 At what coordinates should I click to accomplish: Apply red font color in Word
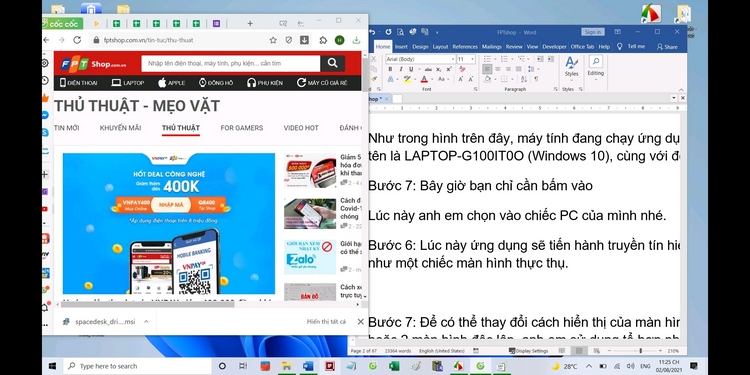pos(424,79)
